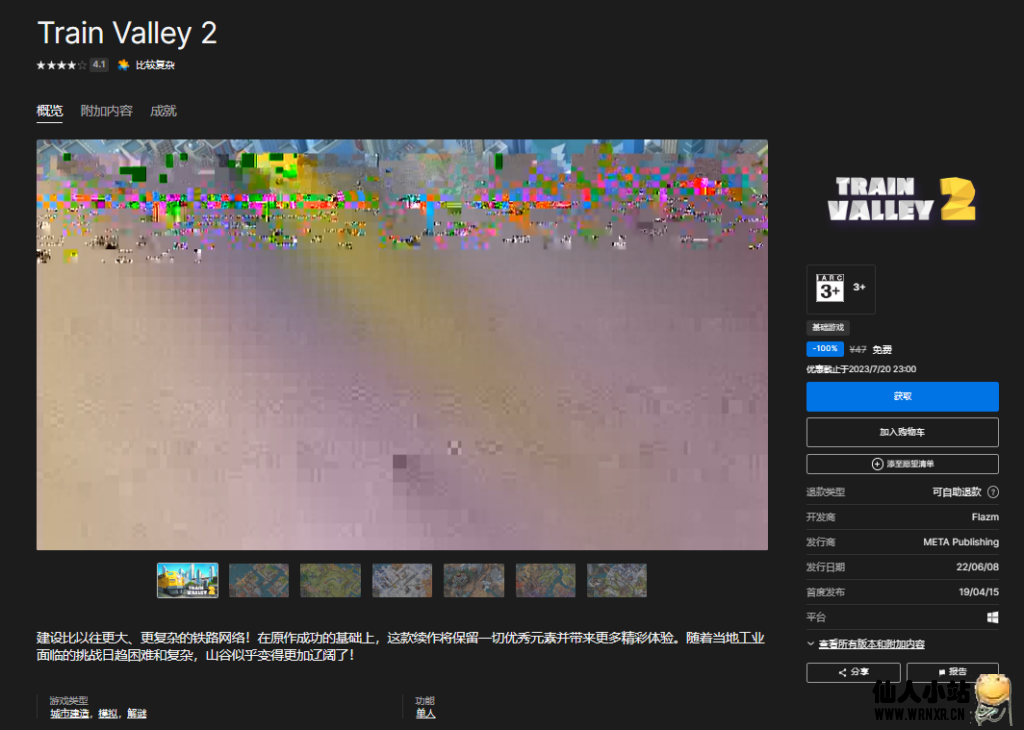Open the 单人 feature link
Screen dimensions: 1024x730
pyautogui.click(x=426, y=714)
